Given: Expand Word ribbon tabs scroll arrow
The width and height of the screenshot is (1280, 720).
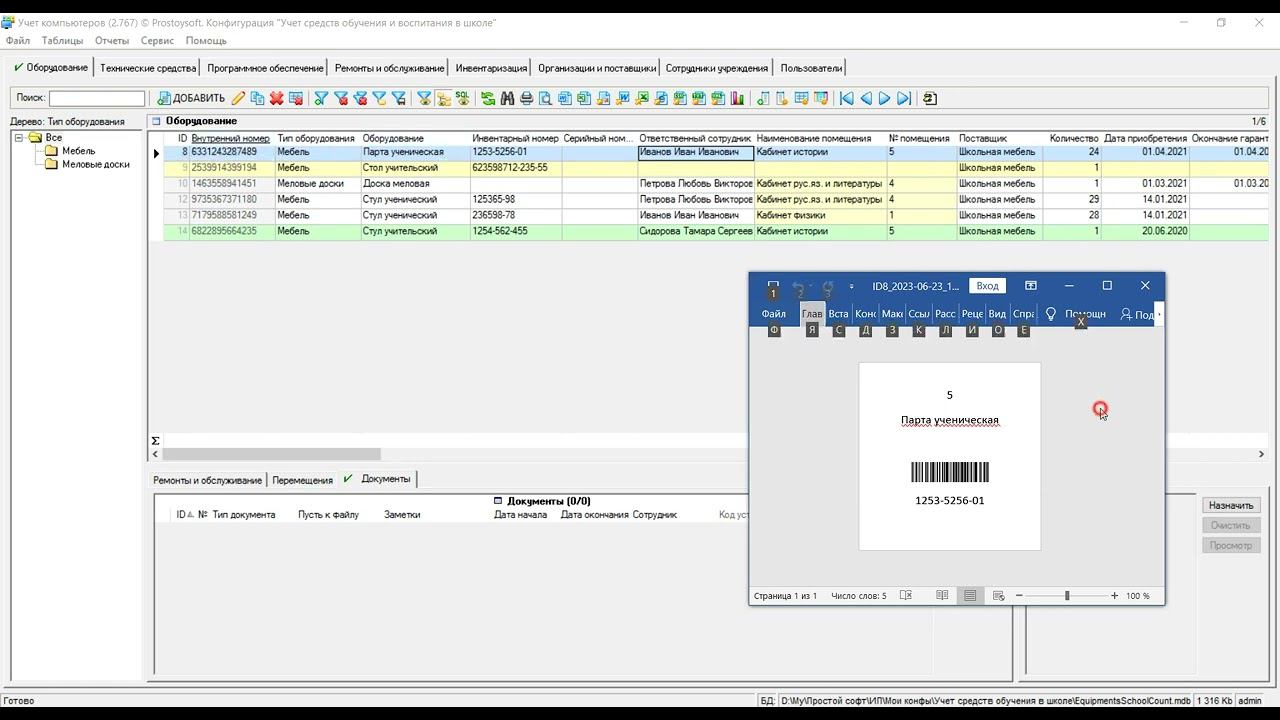Looking at the screenshot, I should (1159, 314).
